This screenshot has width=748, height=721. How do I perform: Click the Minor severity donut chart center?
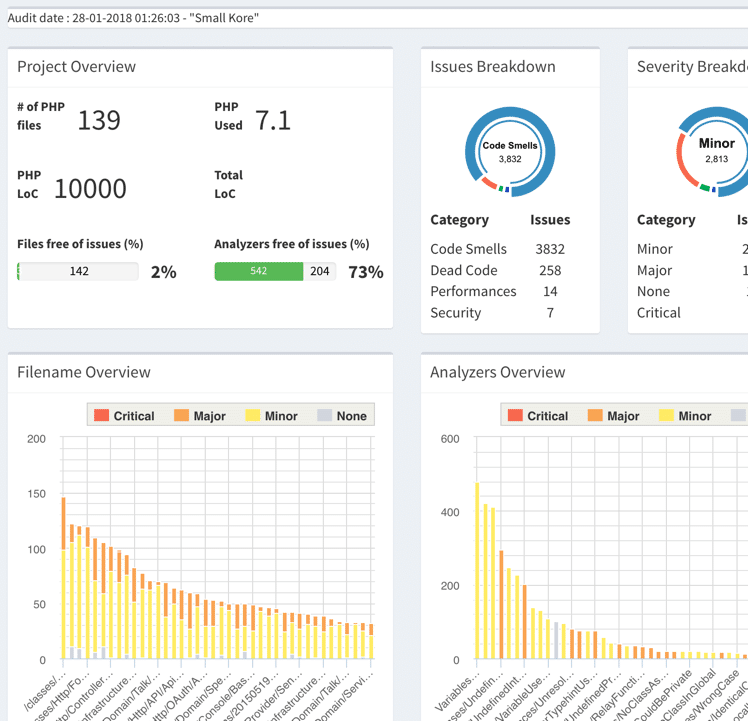point(716,150)
